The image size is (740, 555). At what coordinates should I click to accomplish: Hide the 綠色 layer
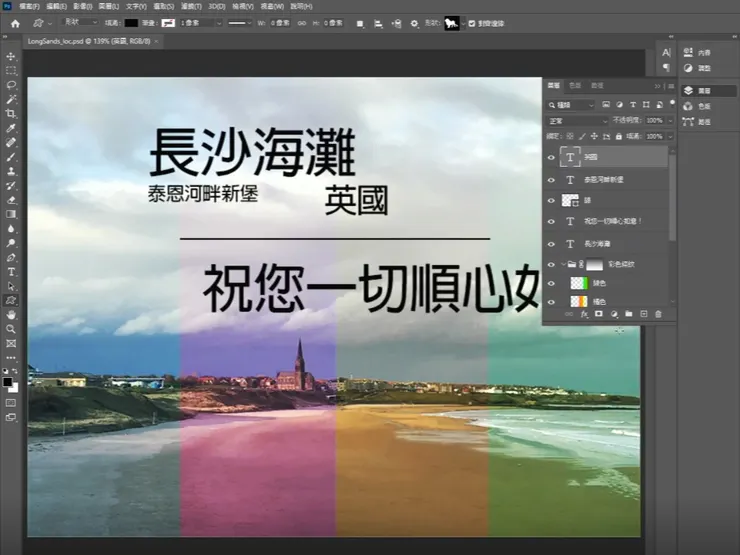click(551, 283)
